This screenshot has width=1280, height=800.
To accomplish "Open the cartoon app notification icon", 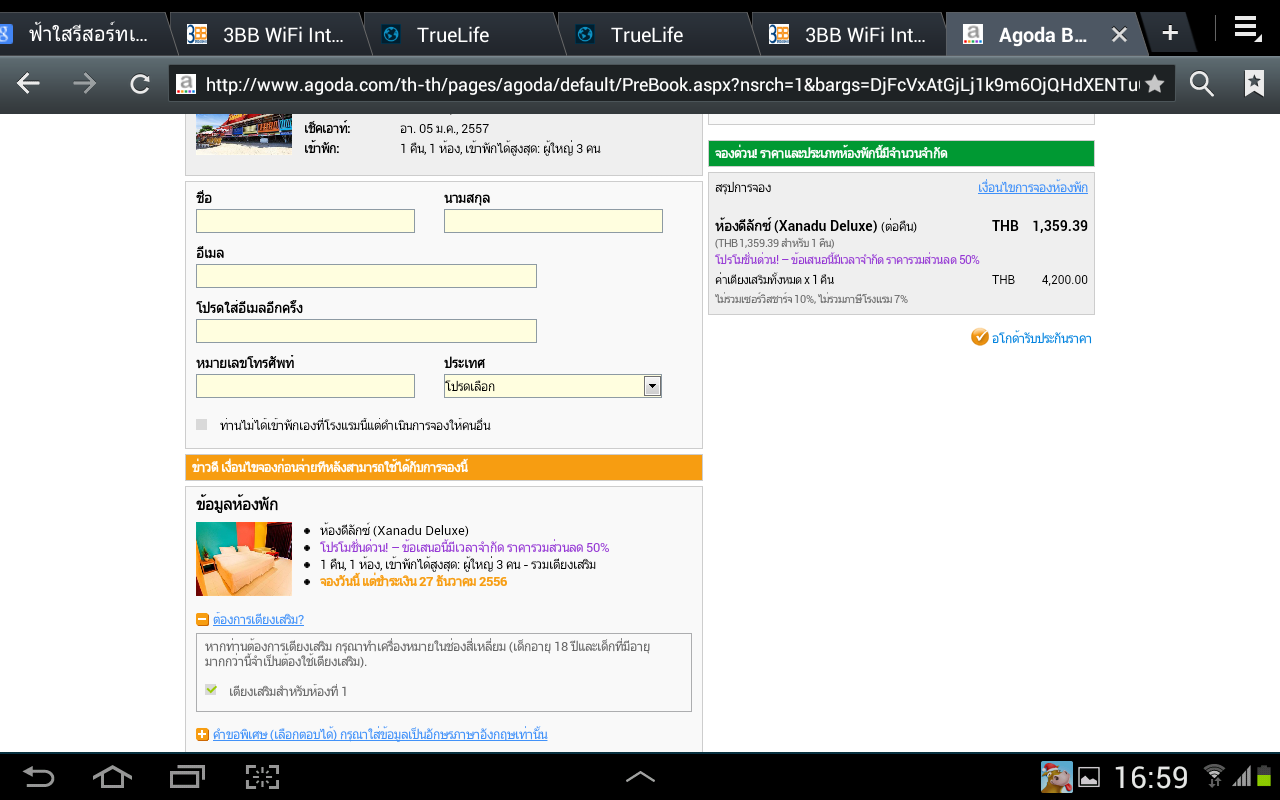I will pos(1056,777).
